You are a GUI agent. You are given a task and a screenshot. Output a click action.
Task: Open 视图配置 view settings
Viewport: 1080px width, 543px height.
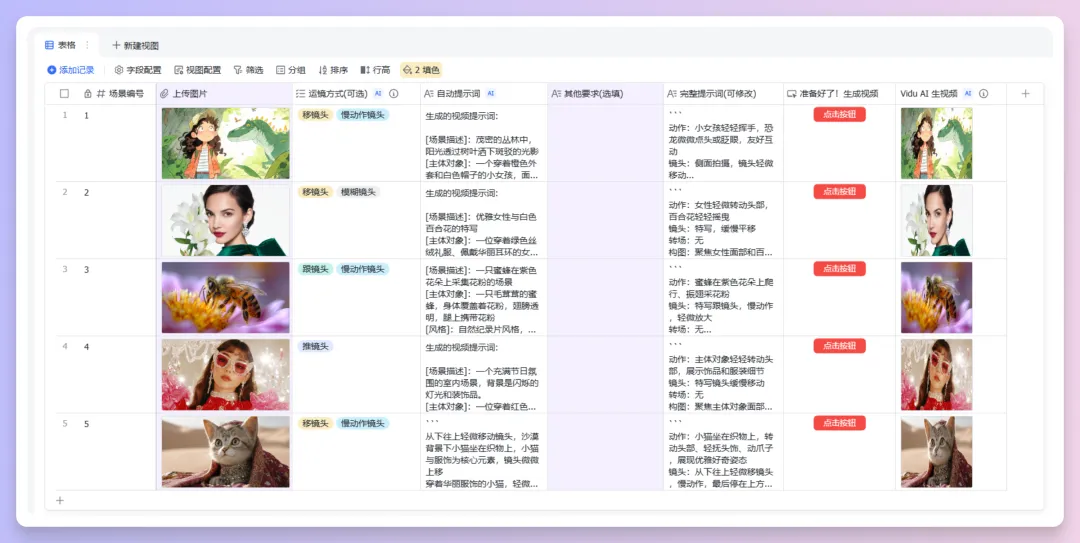198,70
